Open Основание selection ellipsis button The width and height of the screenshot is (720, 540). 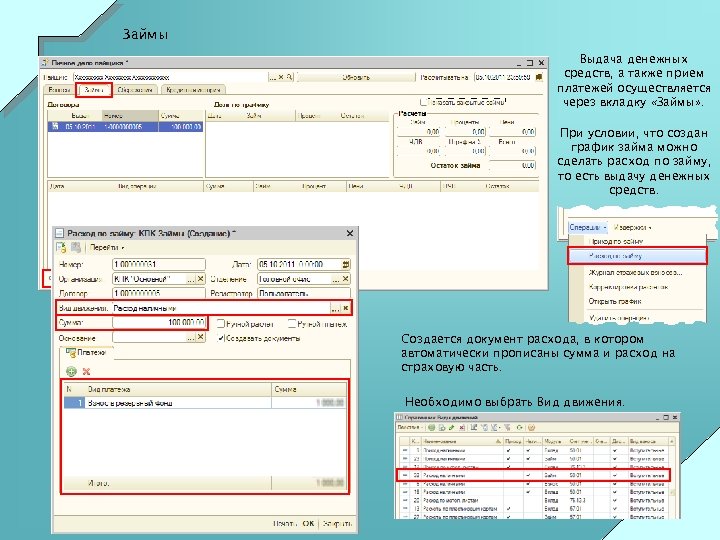191,338
